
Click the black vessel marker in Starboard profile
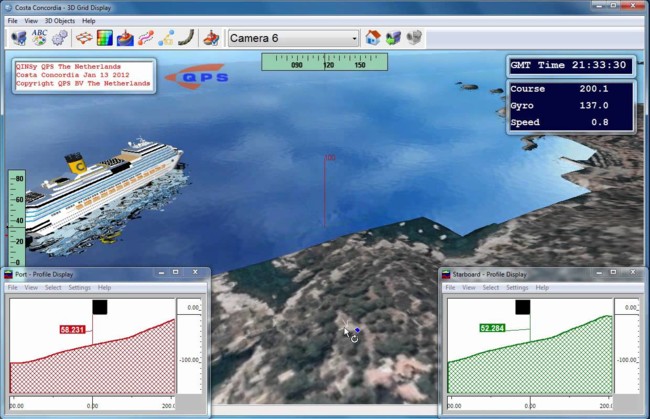tap(523, 308)
